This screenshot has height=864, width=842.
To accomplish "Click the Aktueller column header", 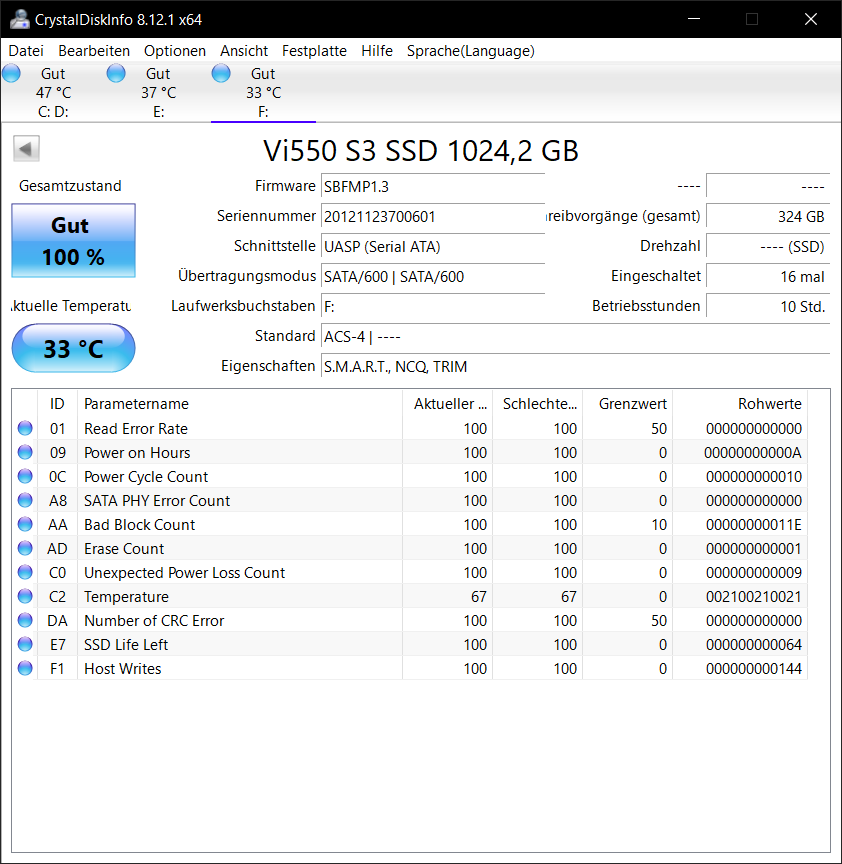I will [x=447, y=403].
